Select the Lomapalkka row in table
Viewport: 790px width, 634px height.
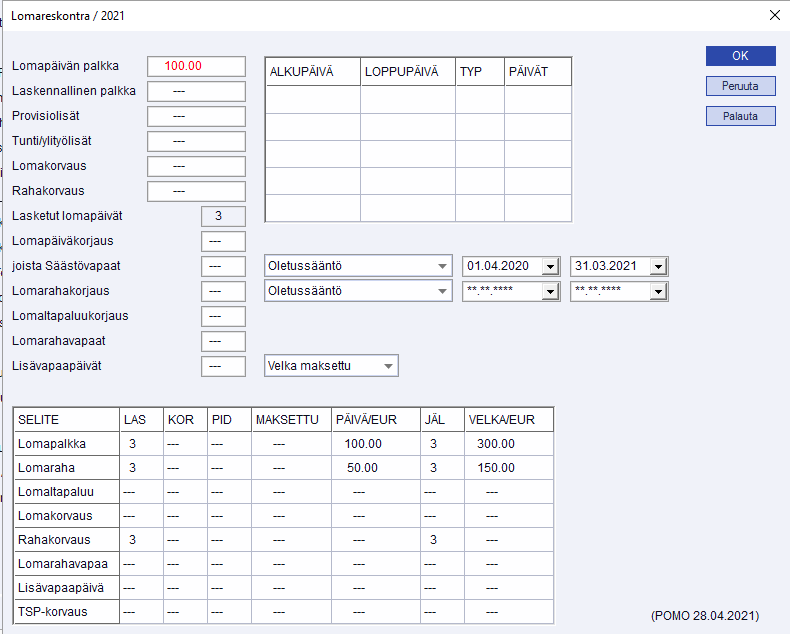pos(66,444)
